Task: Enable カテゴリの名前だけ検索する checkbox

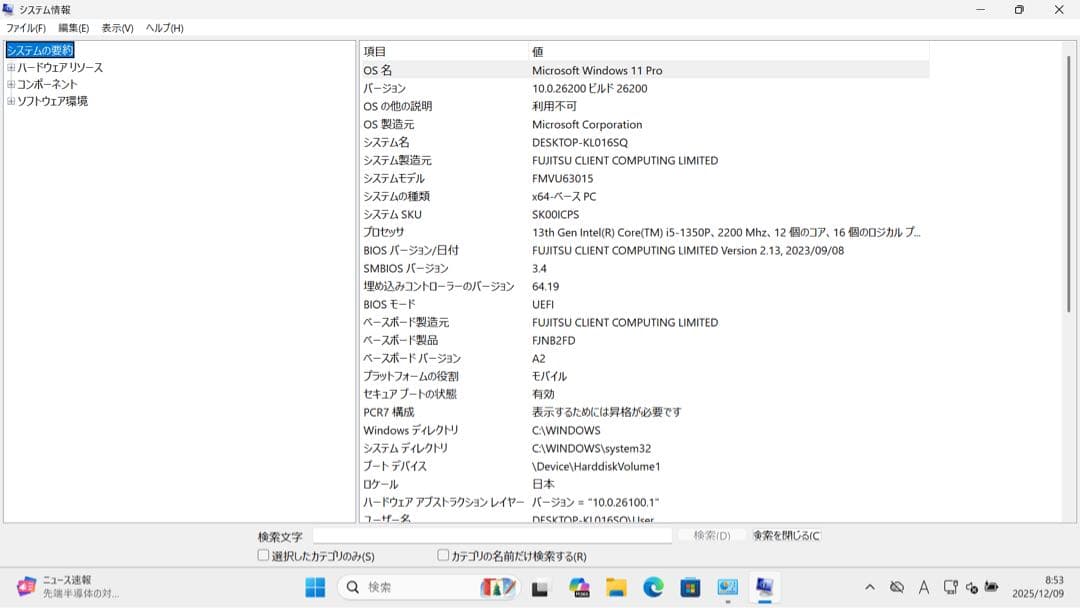Action: click(440, 553)
